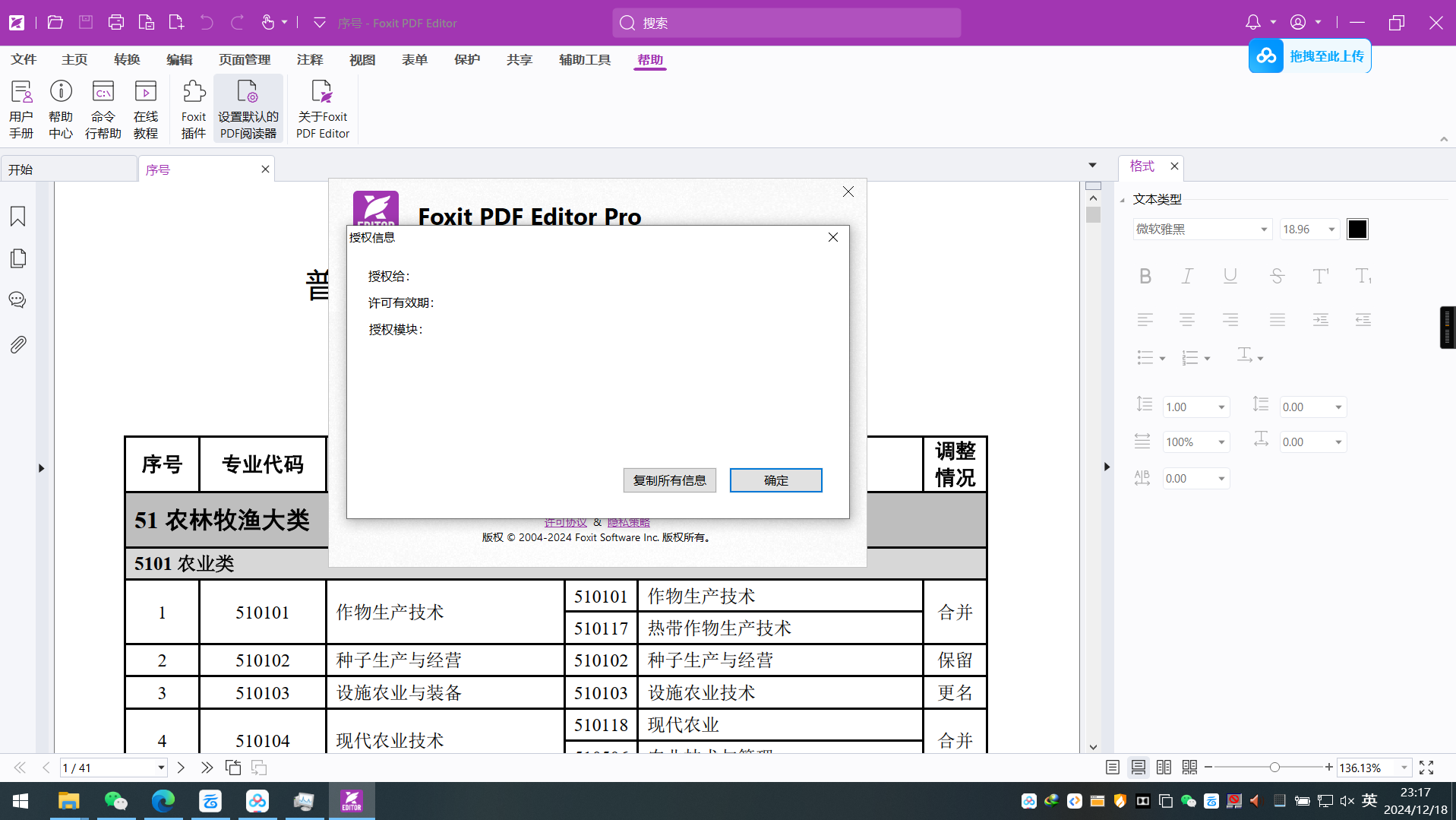Viewport: 1456px width, 820px height.
Task: Open the 隐私策略 link
Action: click(629, 523)
